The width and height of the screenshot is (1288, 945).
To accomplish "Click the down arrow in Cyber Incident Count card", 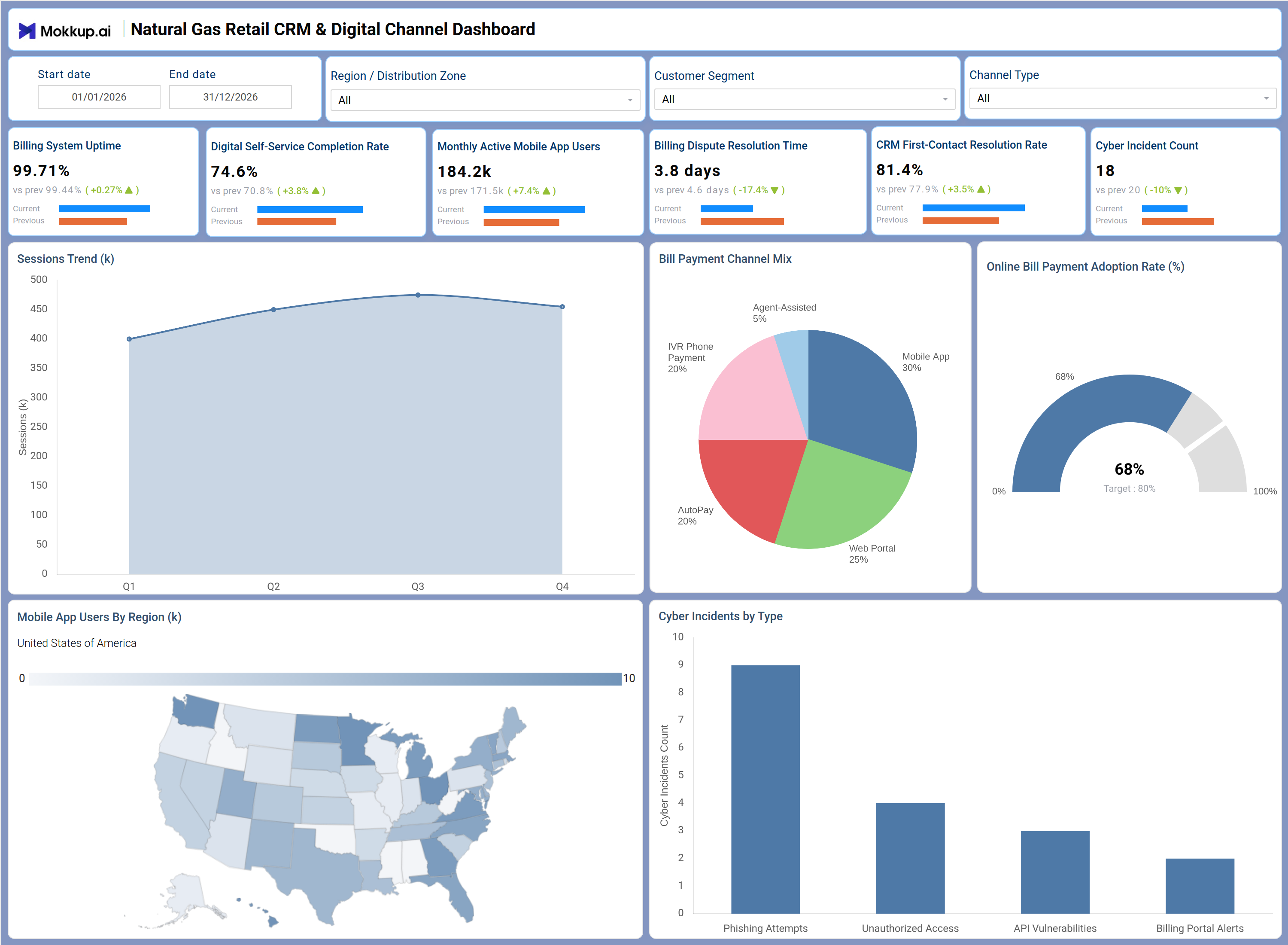I will tap(1178, 190).
